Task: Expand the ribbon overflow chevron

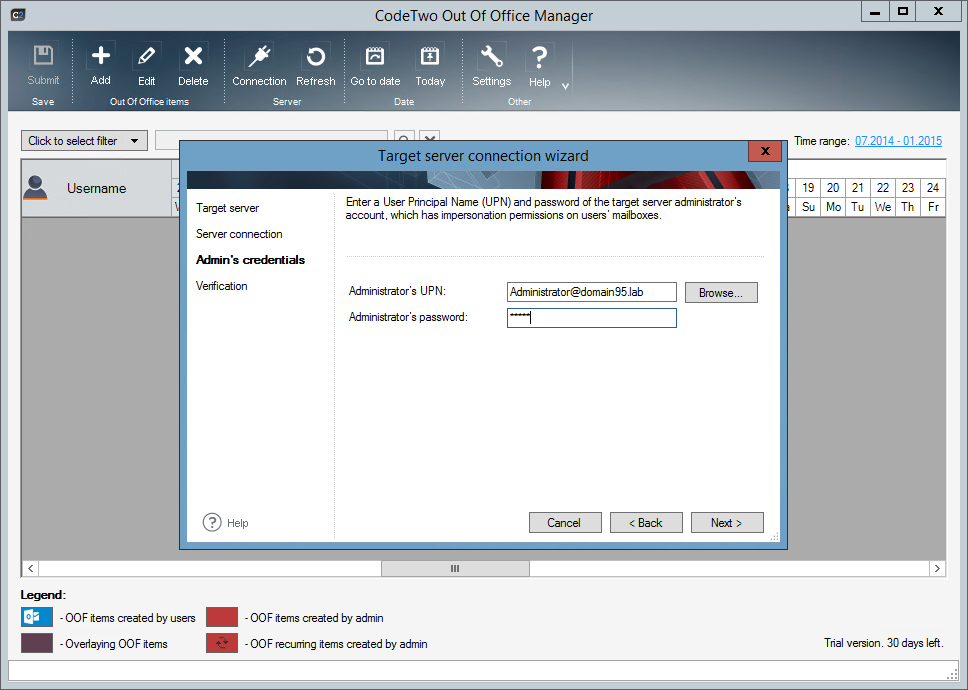Action: (x=565, y=86)
